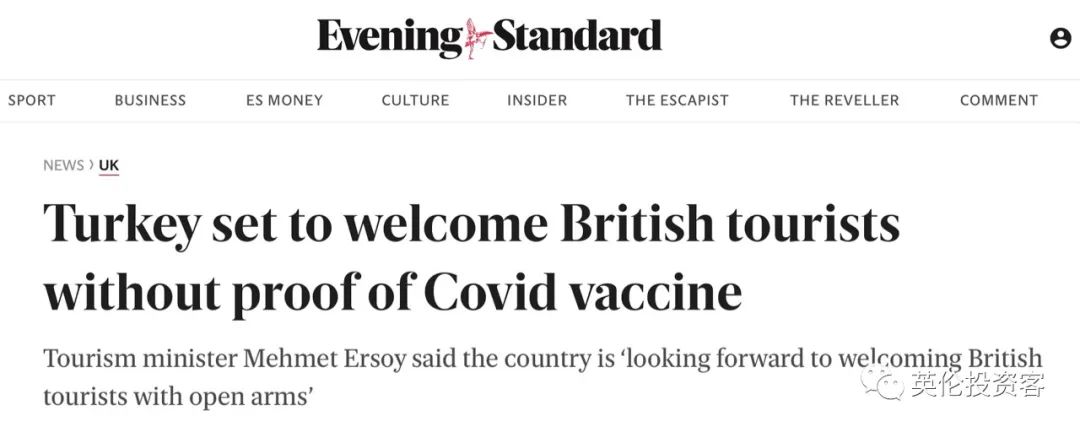Select ES Money in the navigation bar
This screenshot has height=432, width=1080.
(284, 100)
